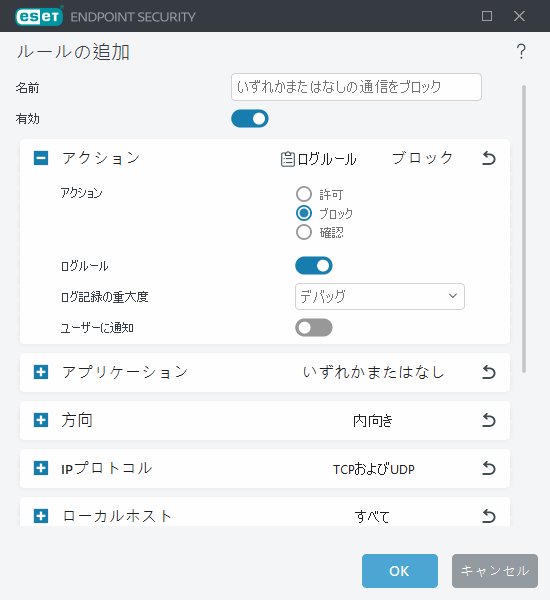Toggle the 有効 switch off
The image size is (550, 600).
tap(250, 119)
